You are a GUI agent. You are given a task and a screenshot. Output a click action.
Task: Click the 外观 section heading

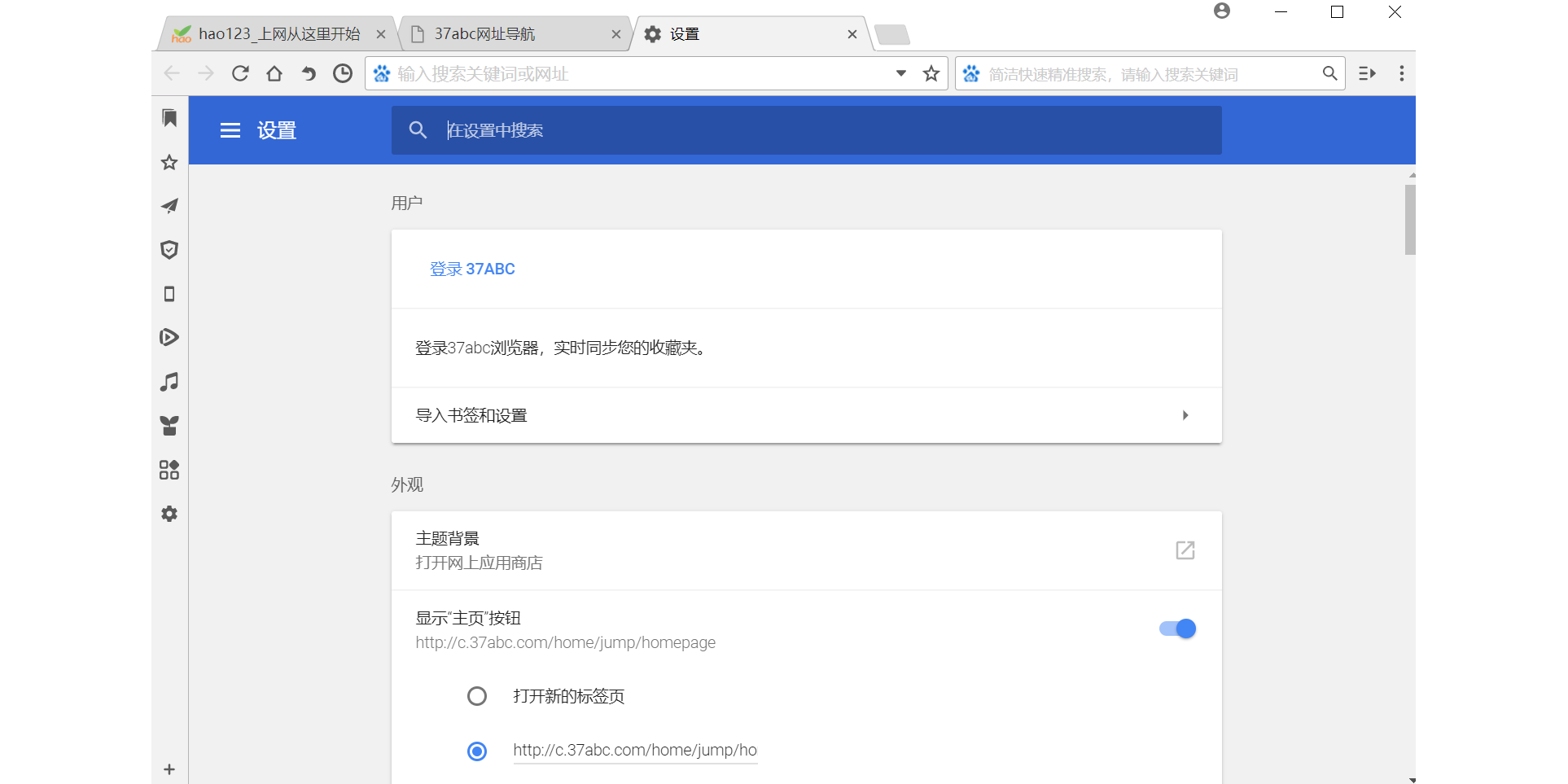tap(407, 484)
